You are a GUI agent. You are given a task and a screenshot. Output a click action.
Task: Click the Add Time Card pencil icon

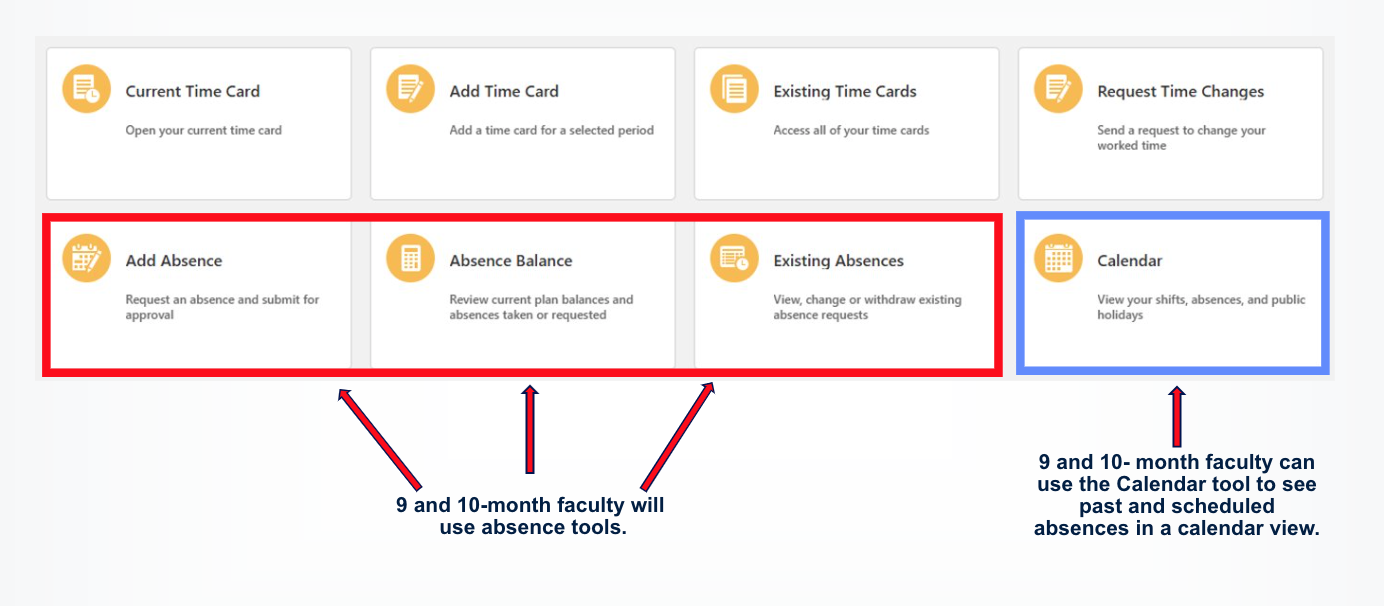[411, 90]
